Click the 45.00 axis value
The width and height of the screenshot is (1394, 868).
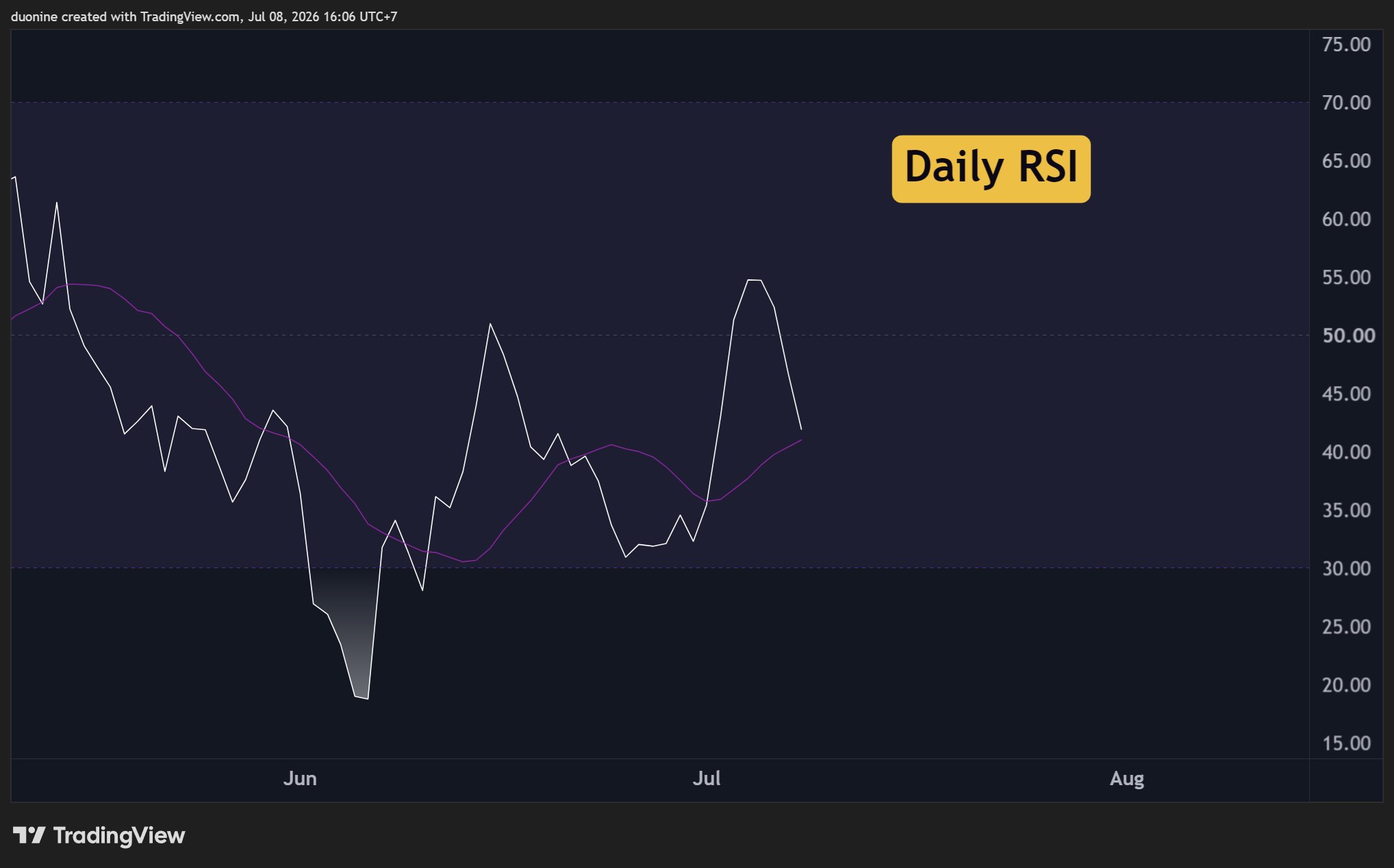(1346, 394)
